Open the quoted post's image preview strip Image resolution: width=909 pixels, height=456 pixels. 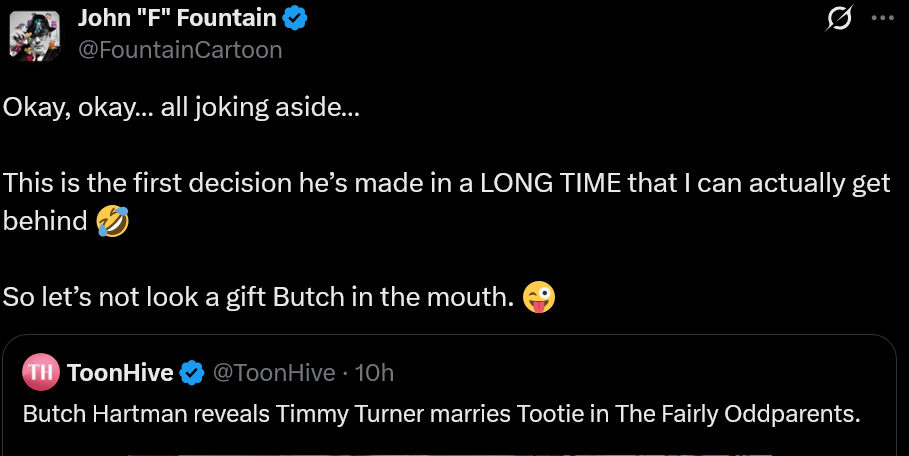pyautogui.click(x=450, y=452)
